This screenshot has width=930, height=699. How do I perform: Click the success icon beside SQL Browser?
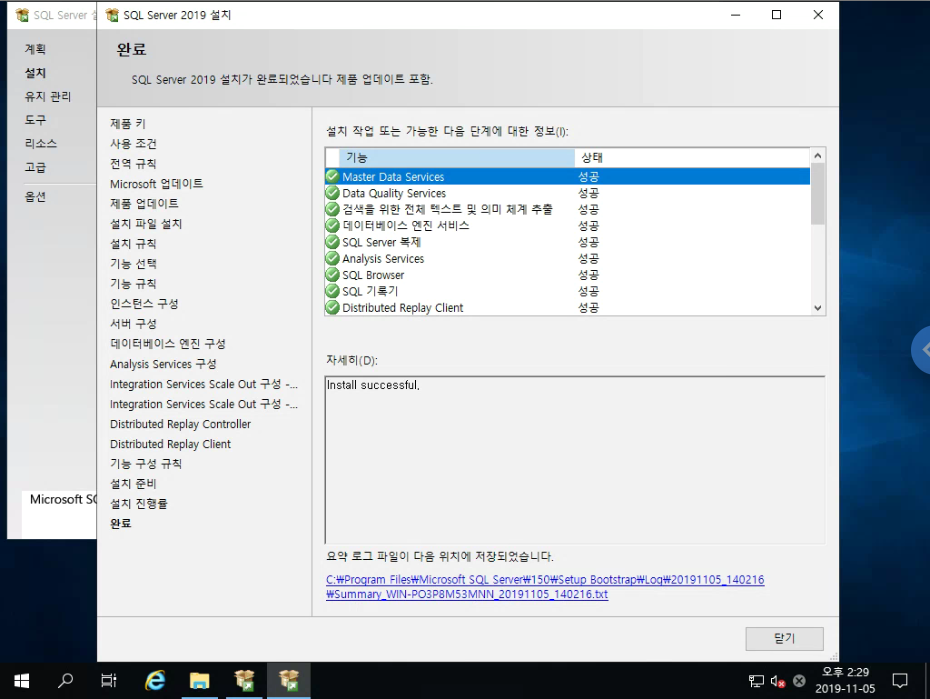click(x=333, y=275)
